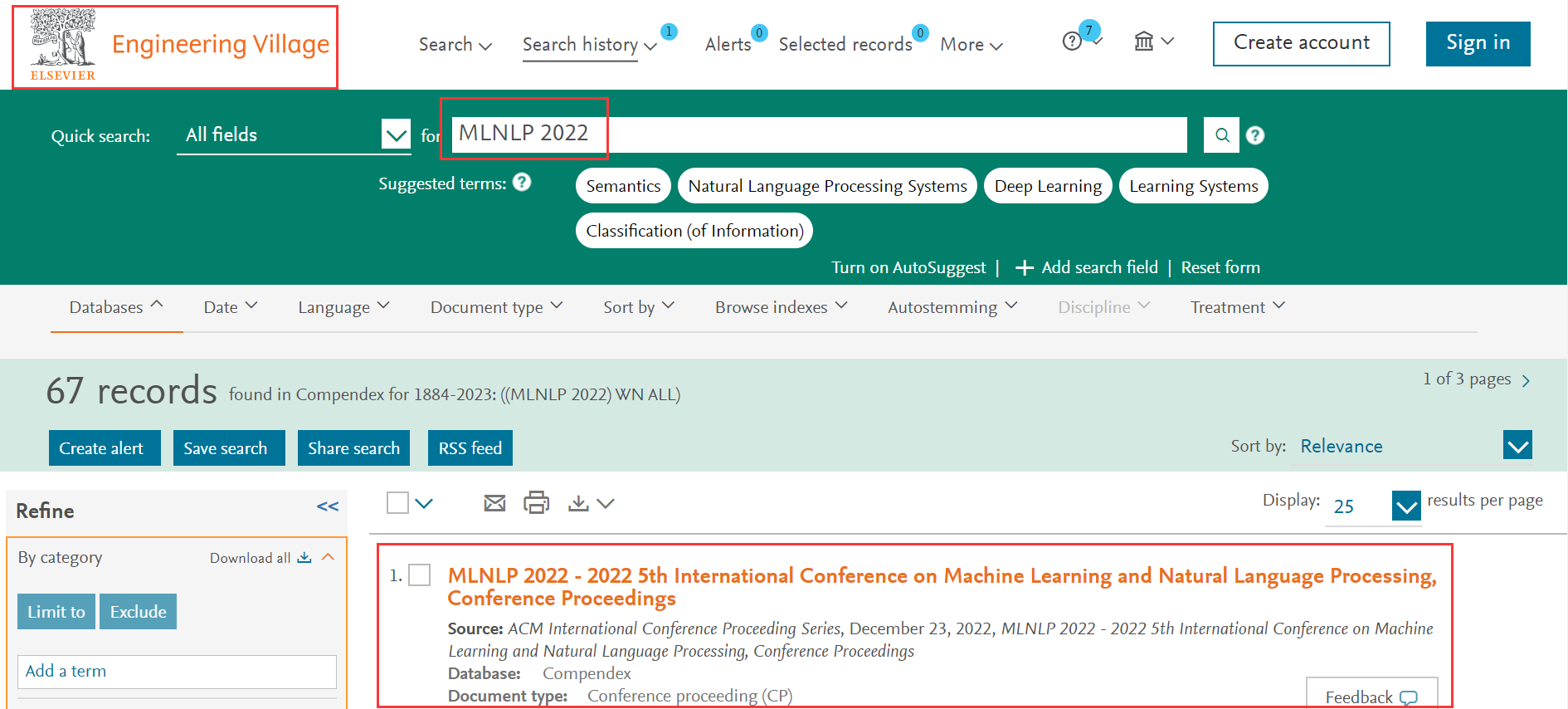Open the Search history menu

click(588, 45)
